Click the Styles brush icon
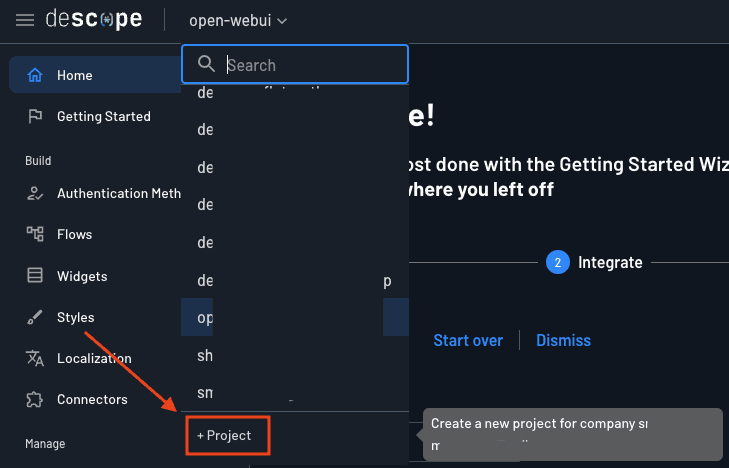 pos(35,317)
